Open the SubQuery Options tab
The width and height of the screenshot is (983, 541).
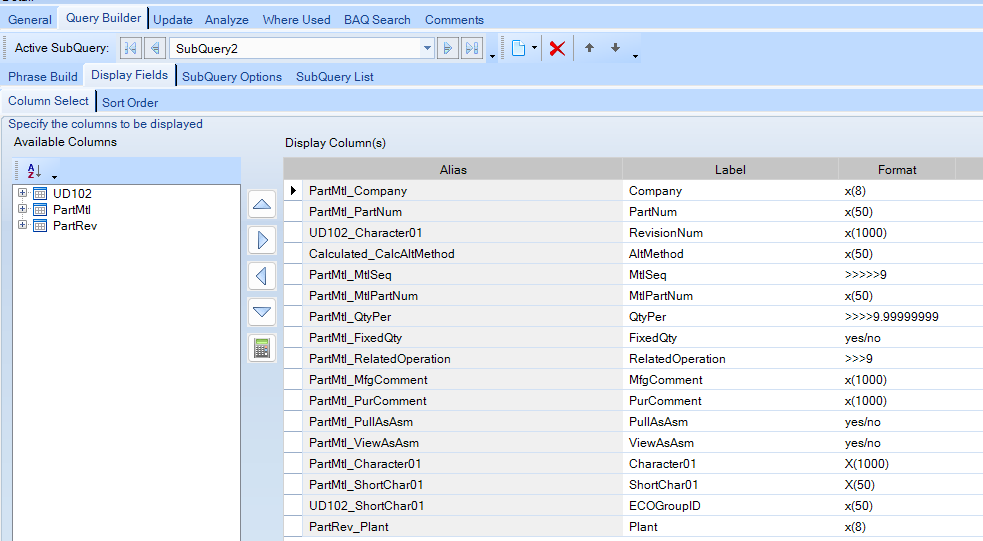tap(231, 77)
